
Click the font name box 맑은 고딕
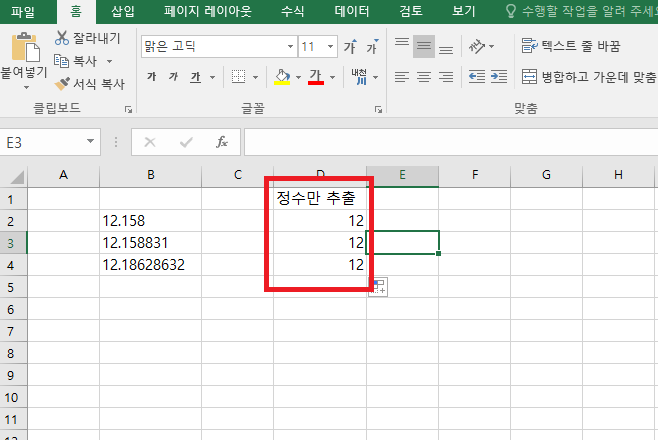[x=214, y=46]
